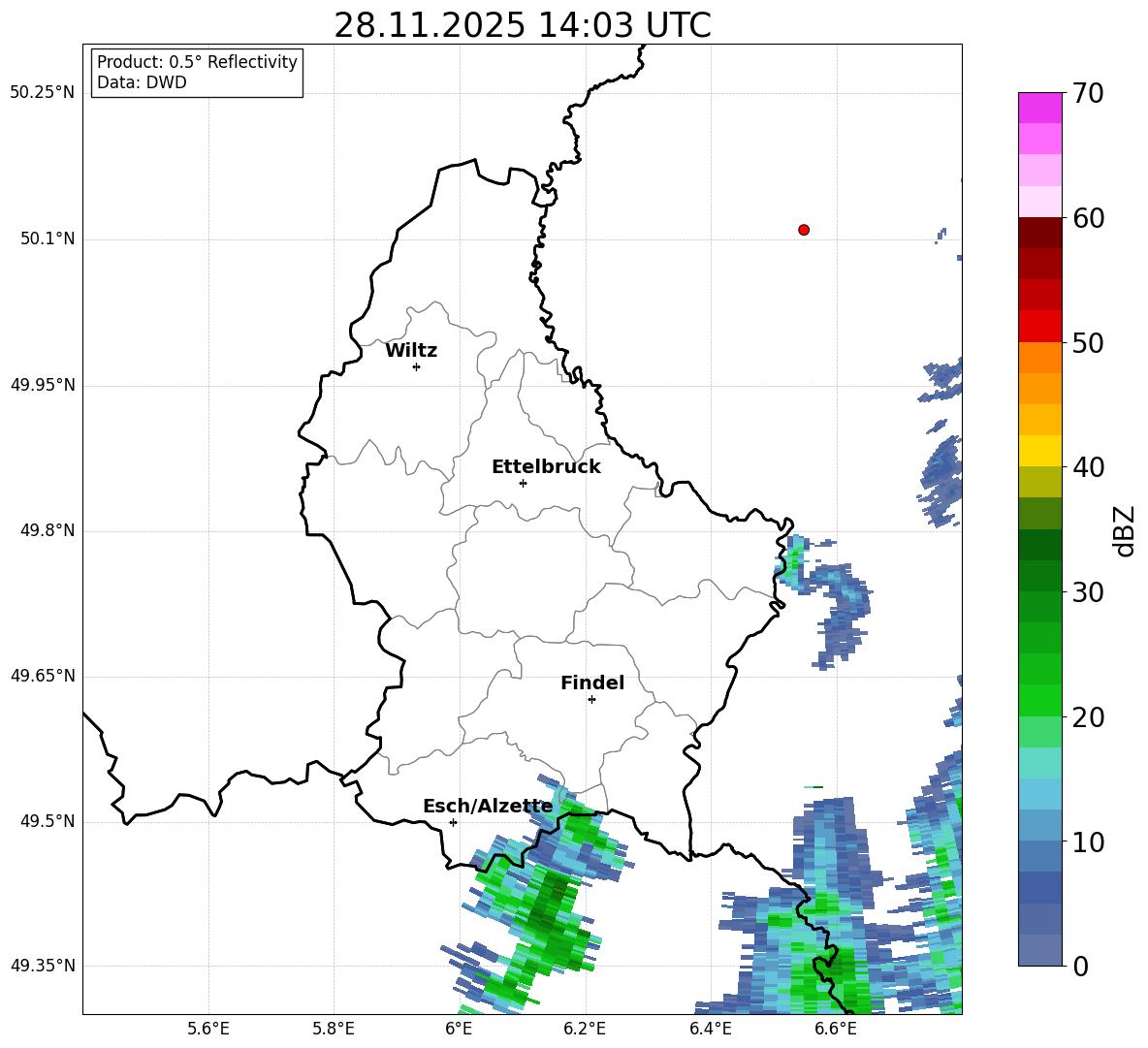The width and height of the screenshot is (1148, 1048).
Task: Click the 6.4°E longitude label
Action: [710, 1029]
